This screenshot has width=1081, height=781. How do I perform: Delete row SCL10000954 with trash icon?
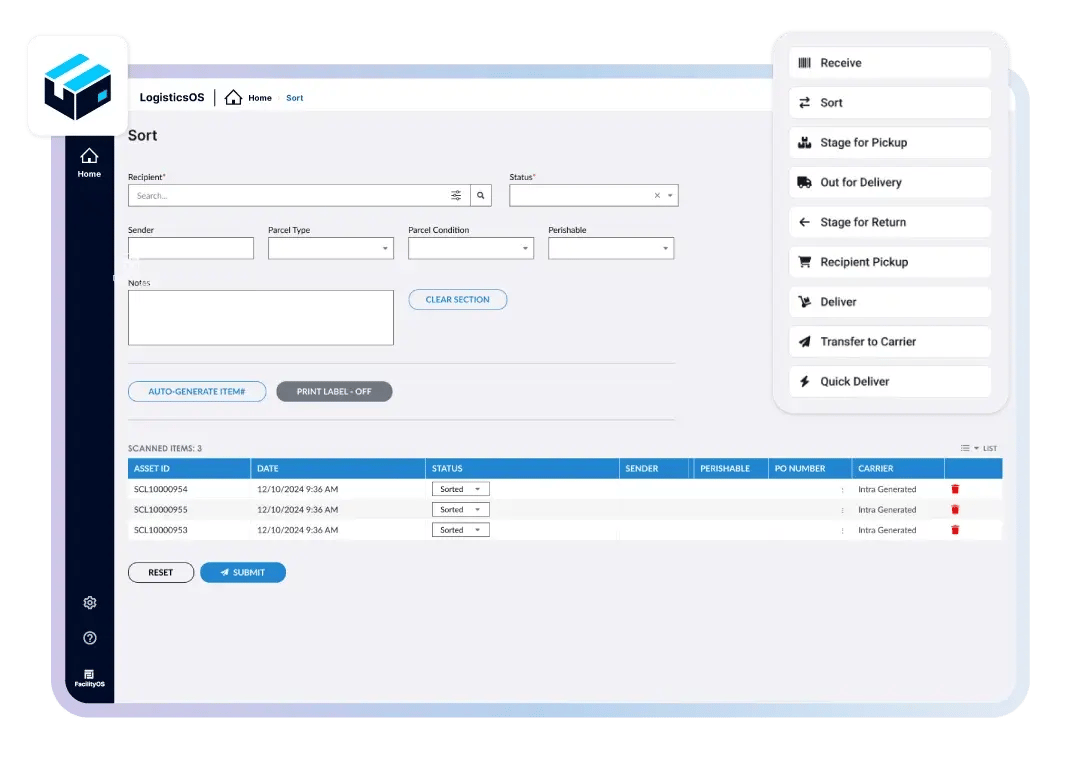[x=955, y=489]
